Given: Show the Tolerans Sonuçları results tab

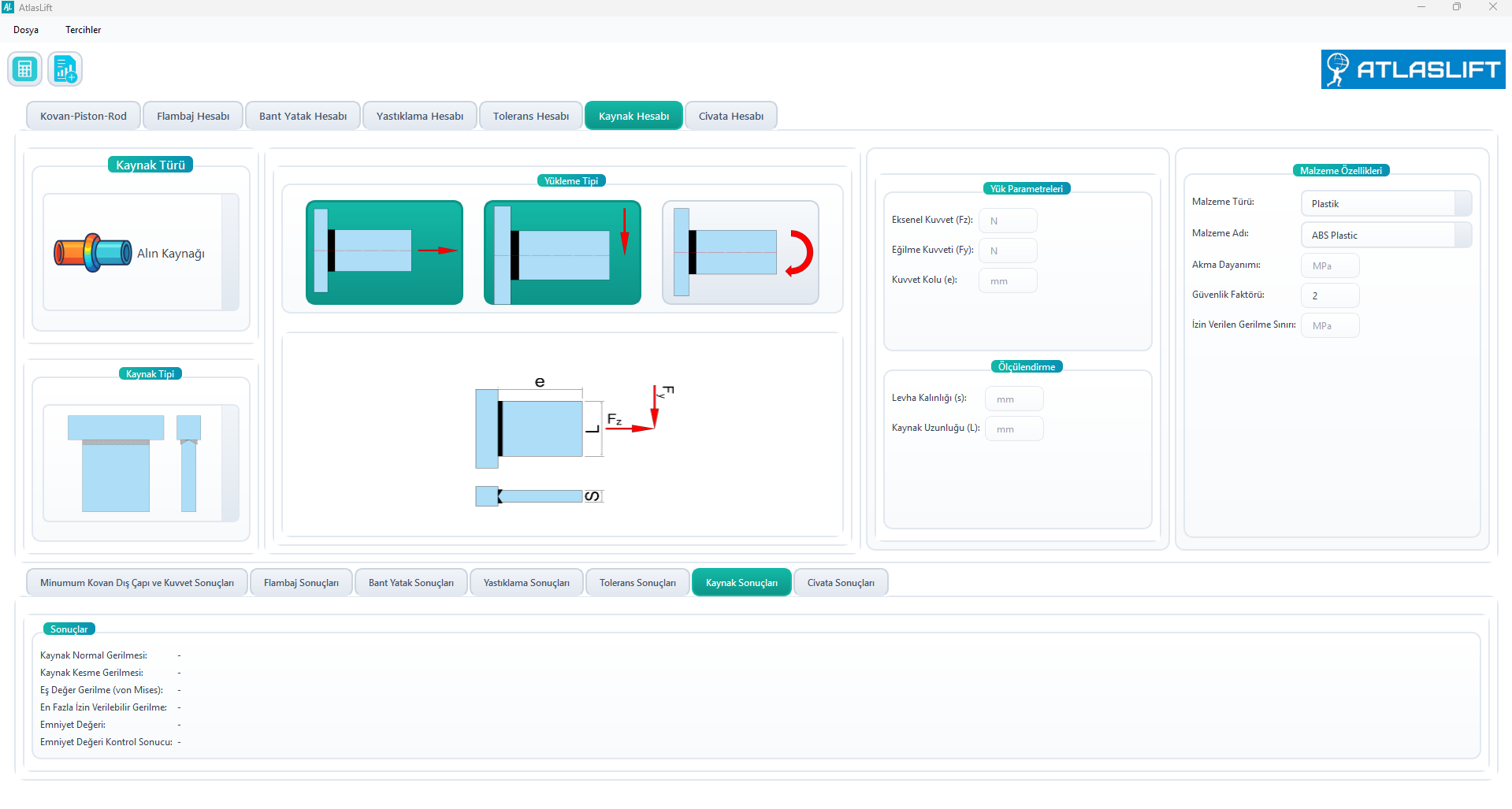Looking at the screenshot, I should pyautogui.click(x=637, y=583).
